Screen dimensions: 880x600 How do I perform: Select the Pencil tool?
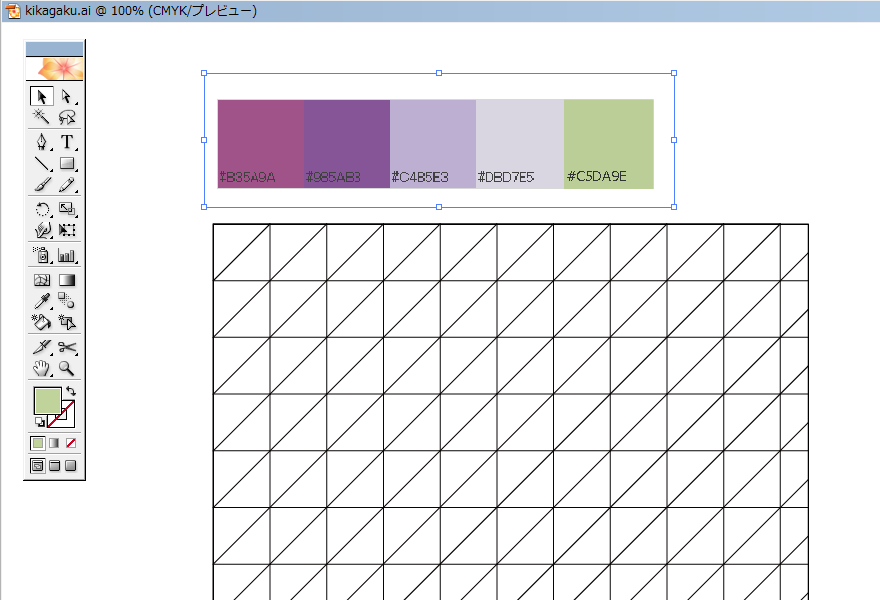tap(67, 184)
